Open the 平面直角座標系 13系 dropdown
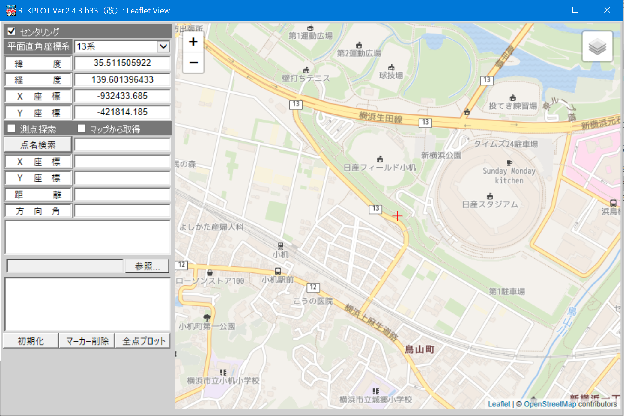 point(163,47)
